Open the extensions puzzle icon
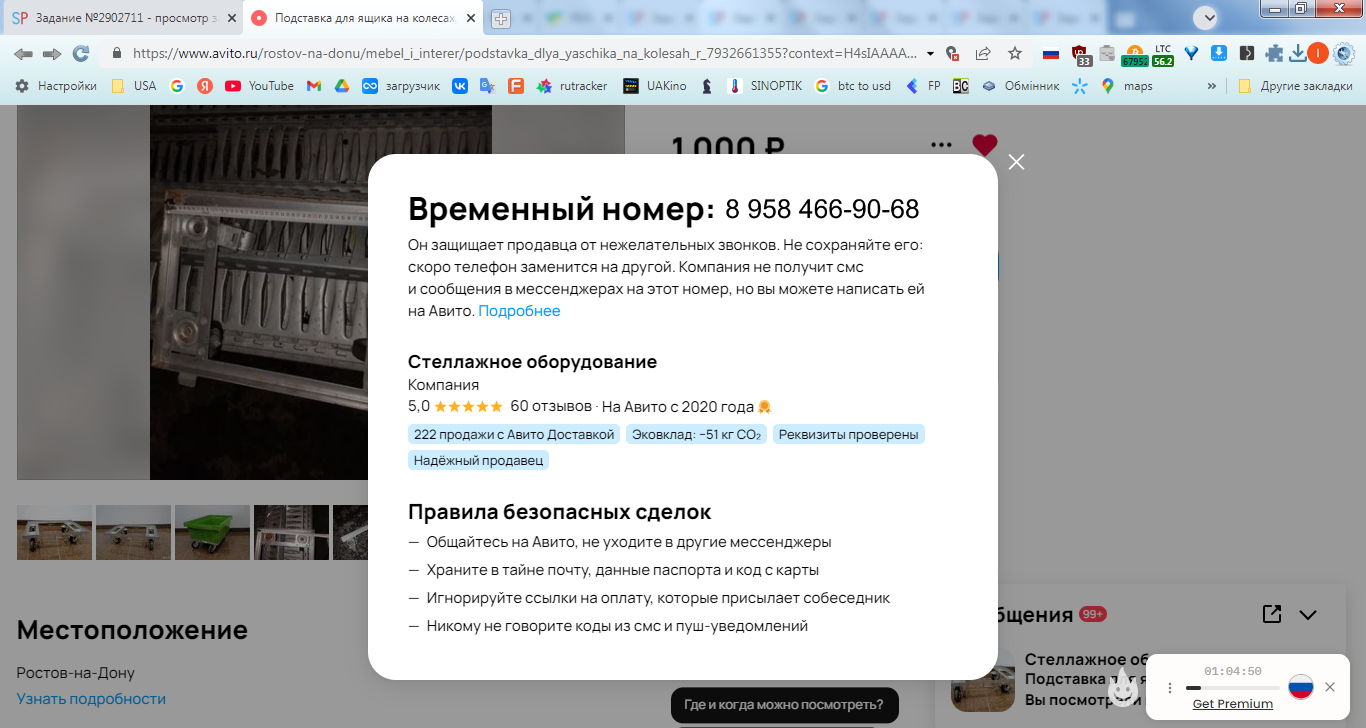This screenshot has height=728, width=1366. click(1274, 53)
